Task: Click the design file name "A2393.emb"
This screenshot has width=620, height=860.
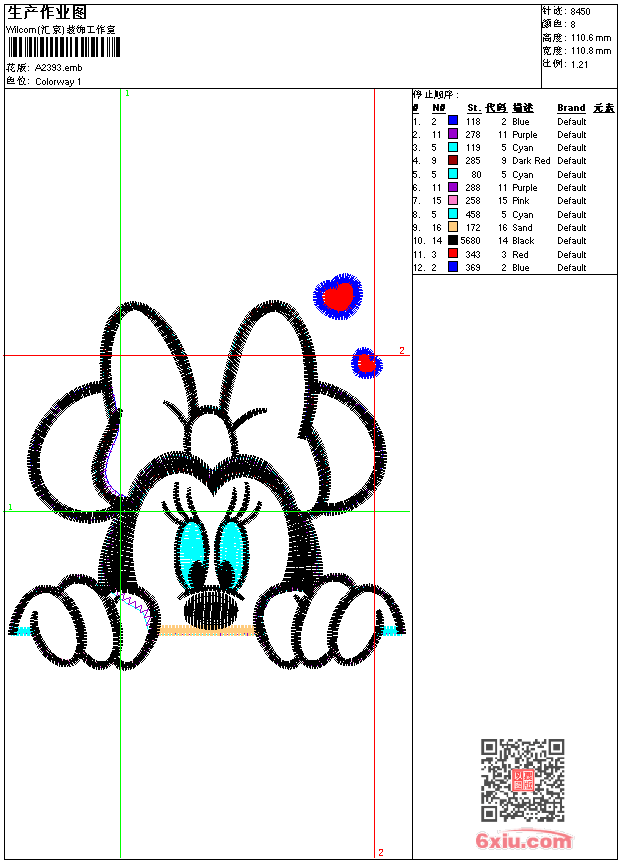Action: tap(59, 68)
